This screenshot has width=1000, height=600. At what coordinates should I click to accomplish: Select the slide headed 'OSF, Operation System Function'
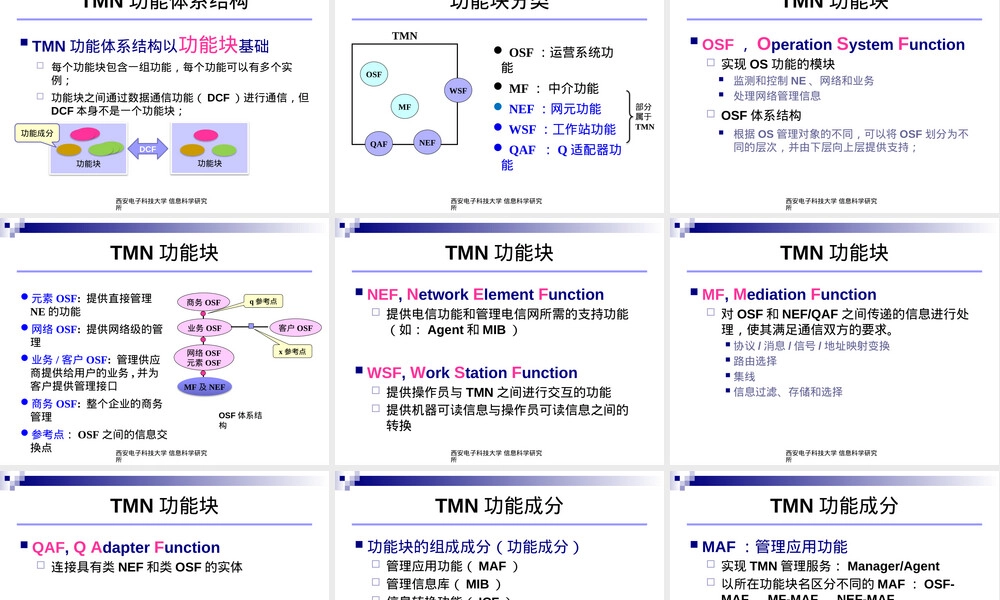click(834, 106)
